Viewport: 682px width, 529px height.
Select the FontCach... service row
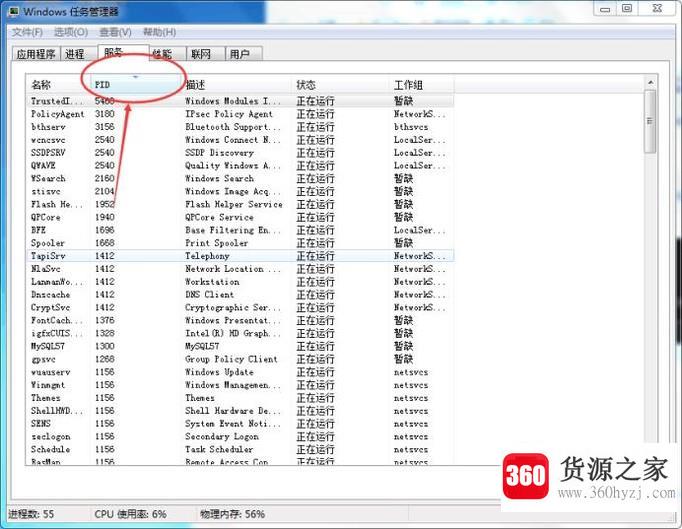[x=240, y=321]
